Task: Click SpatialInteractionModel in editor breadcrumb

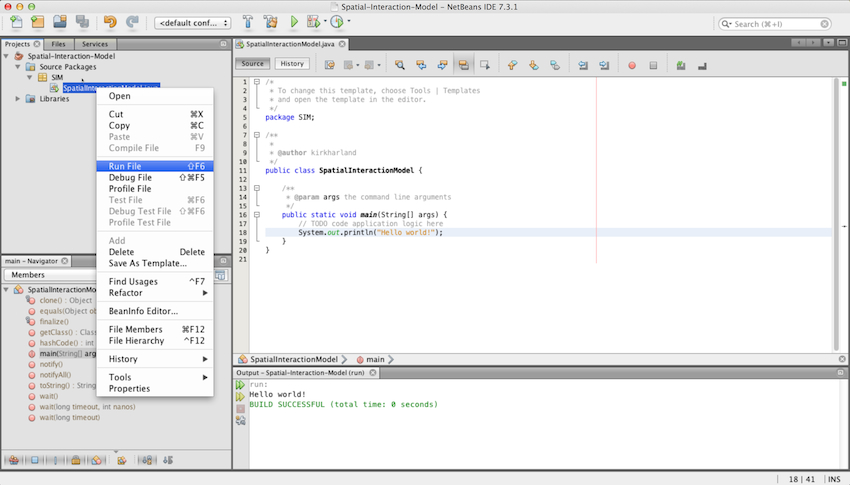Action: click(293, 359)
